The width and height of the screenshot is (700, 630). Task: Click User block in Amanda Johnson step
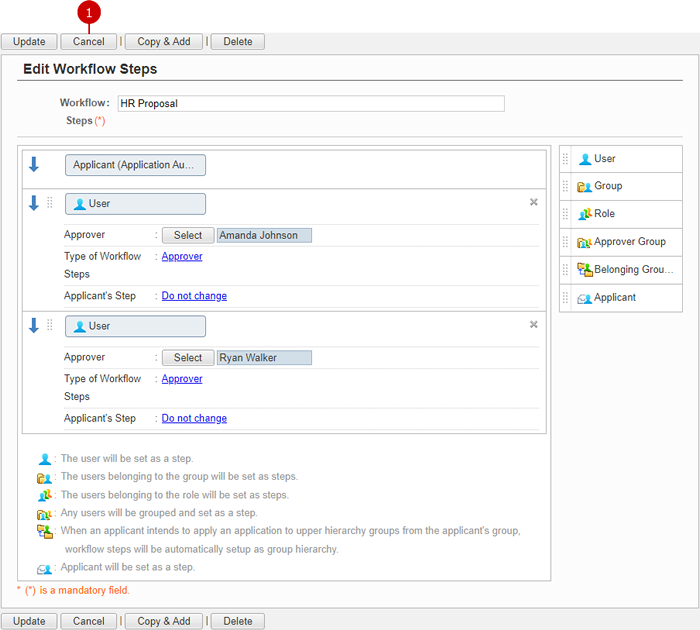(x=135, y=204)
